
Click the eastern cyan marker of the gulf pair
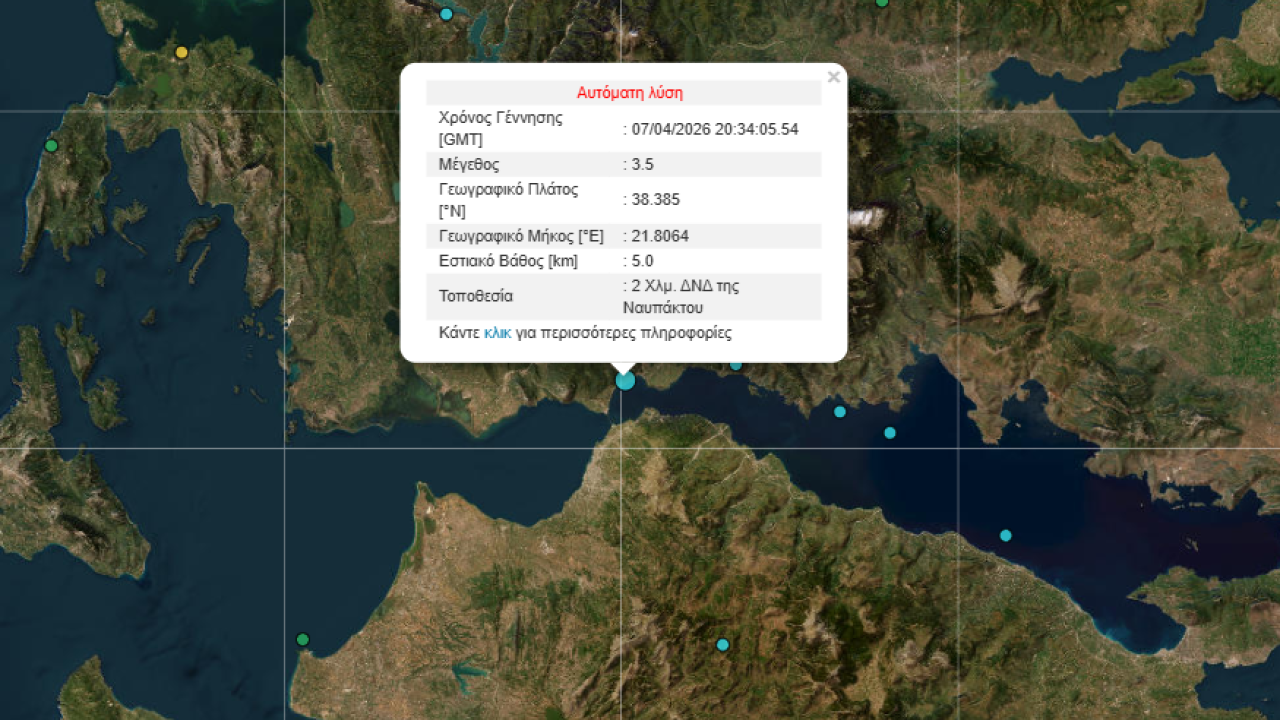(890, 433)
